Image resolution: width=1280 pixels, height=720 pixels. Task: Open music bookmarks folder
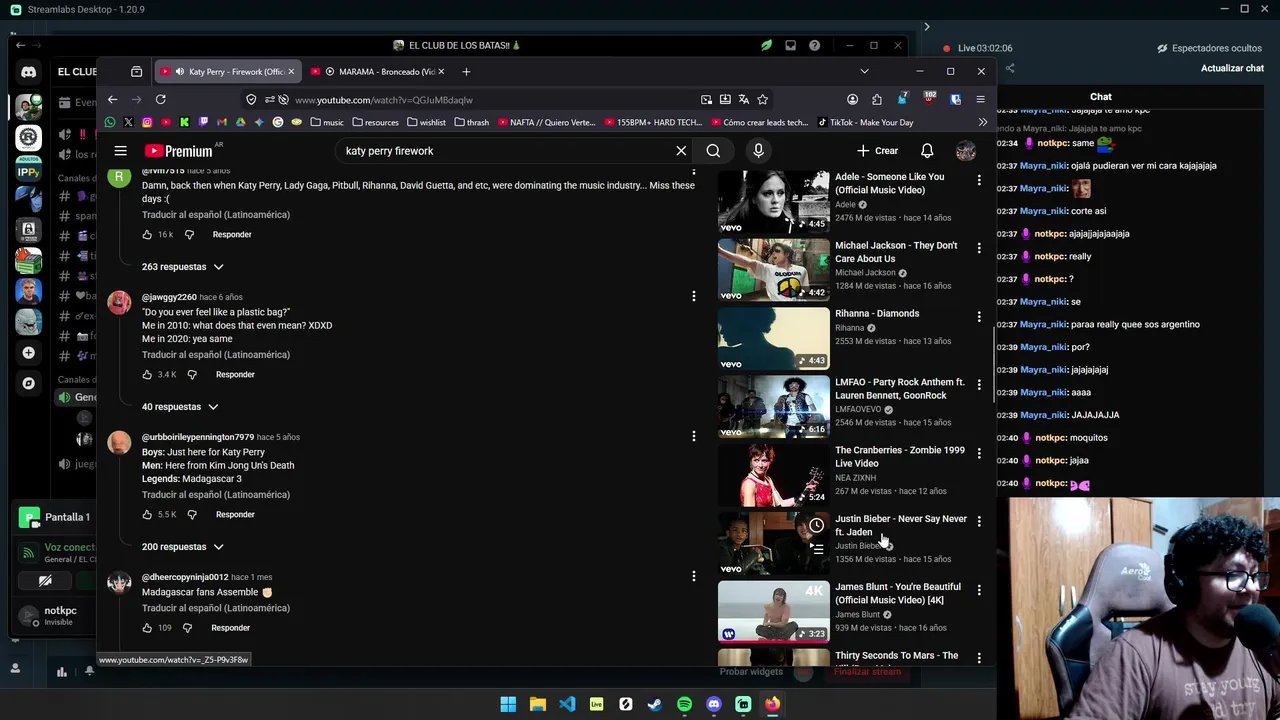point(327,122)
